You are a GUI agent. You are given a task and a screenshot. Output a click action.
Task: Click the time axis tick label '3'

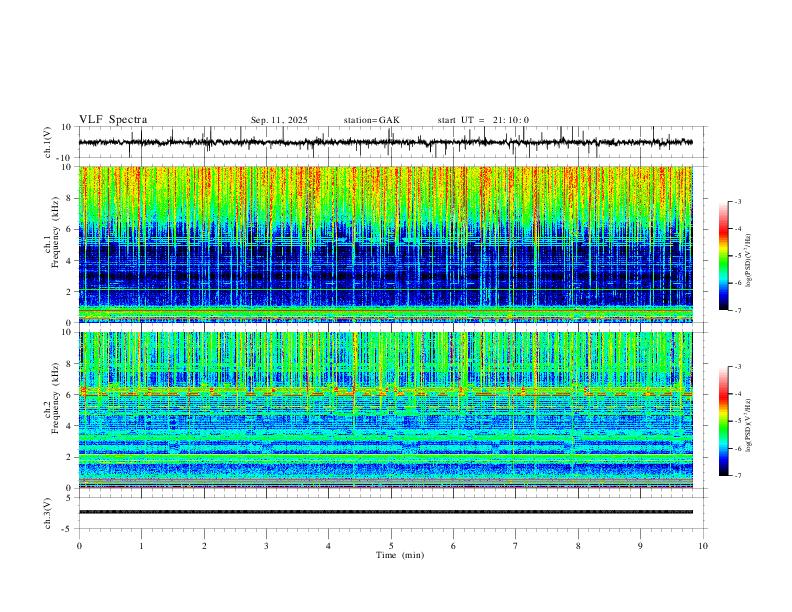(266, 546)
